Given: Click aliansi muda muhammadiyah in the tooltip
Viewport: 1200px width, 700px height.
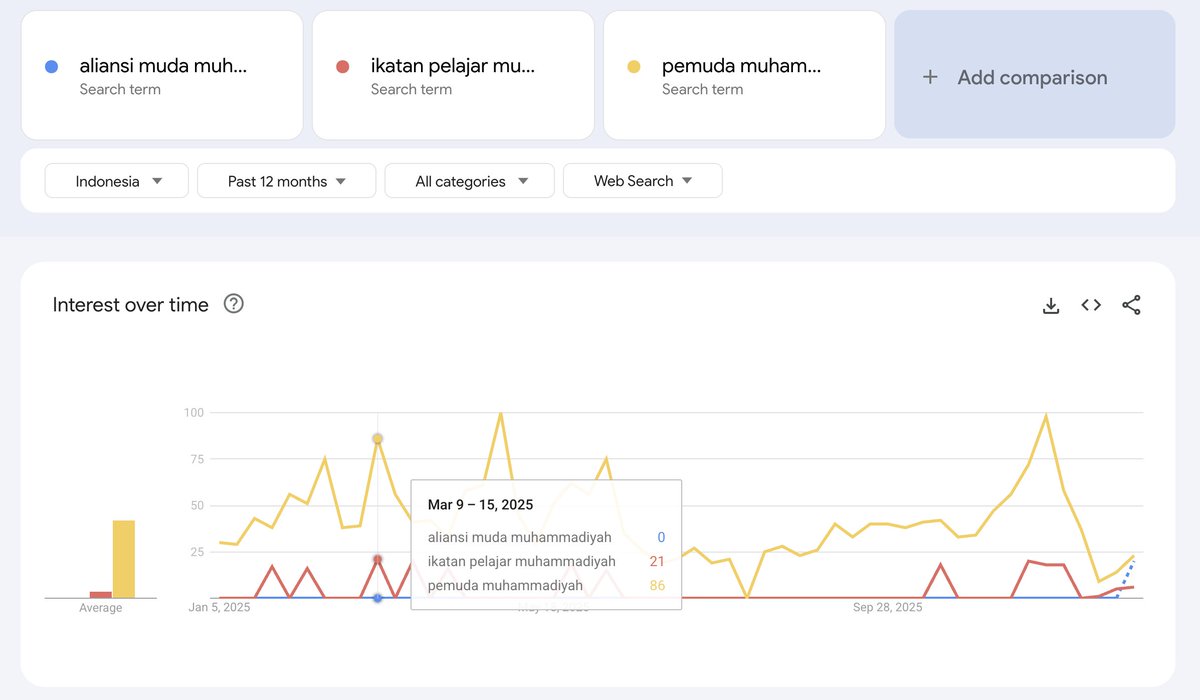Looking at the screenshot, I should (x=520, y=538).
